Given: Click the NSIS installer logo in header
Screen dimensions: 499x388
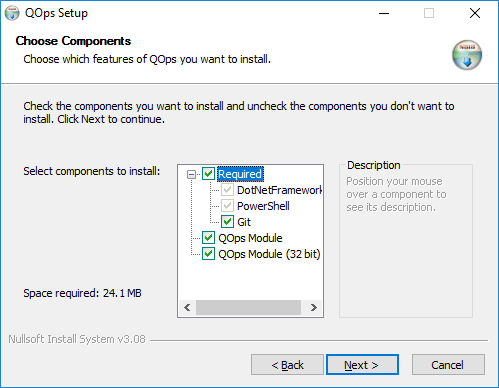Looking at the screenshot, I should click(467, 55).
